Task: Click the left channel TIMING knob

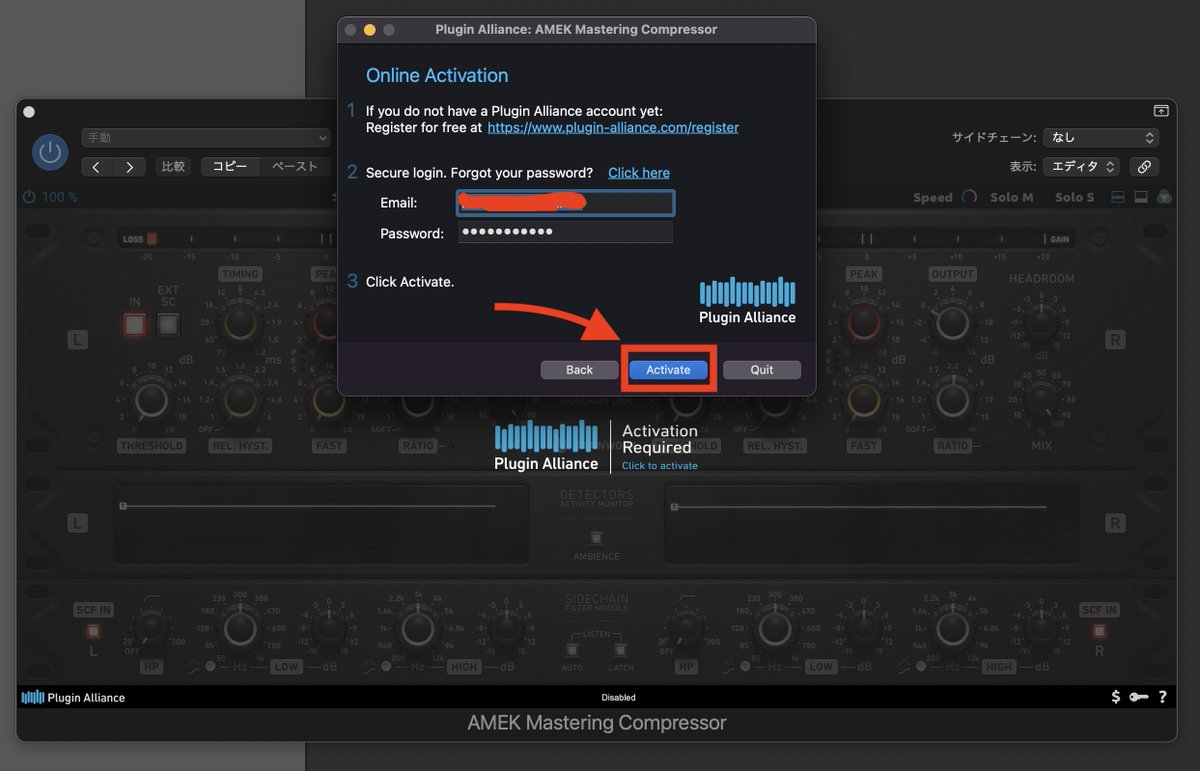Action: pos(240,322)
